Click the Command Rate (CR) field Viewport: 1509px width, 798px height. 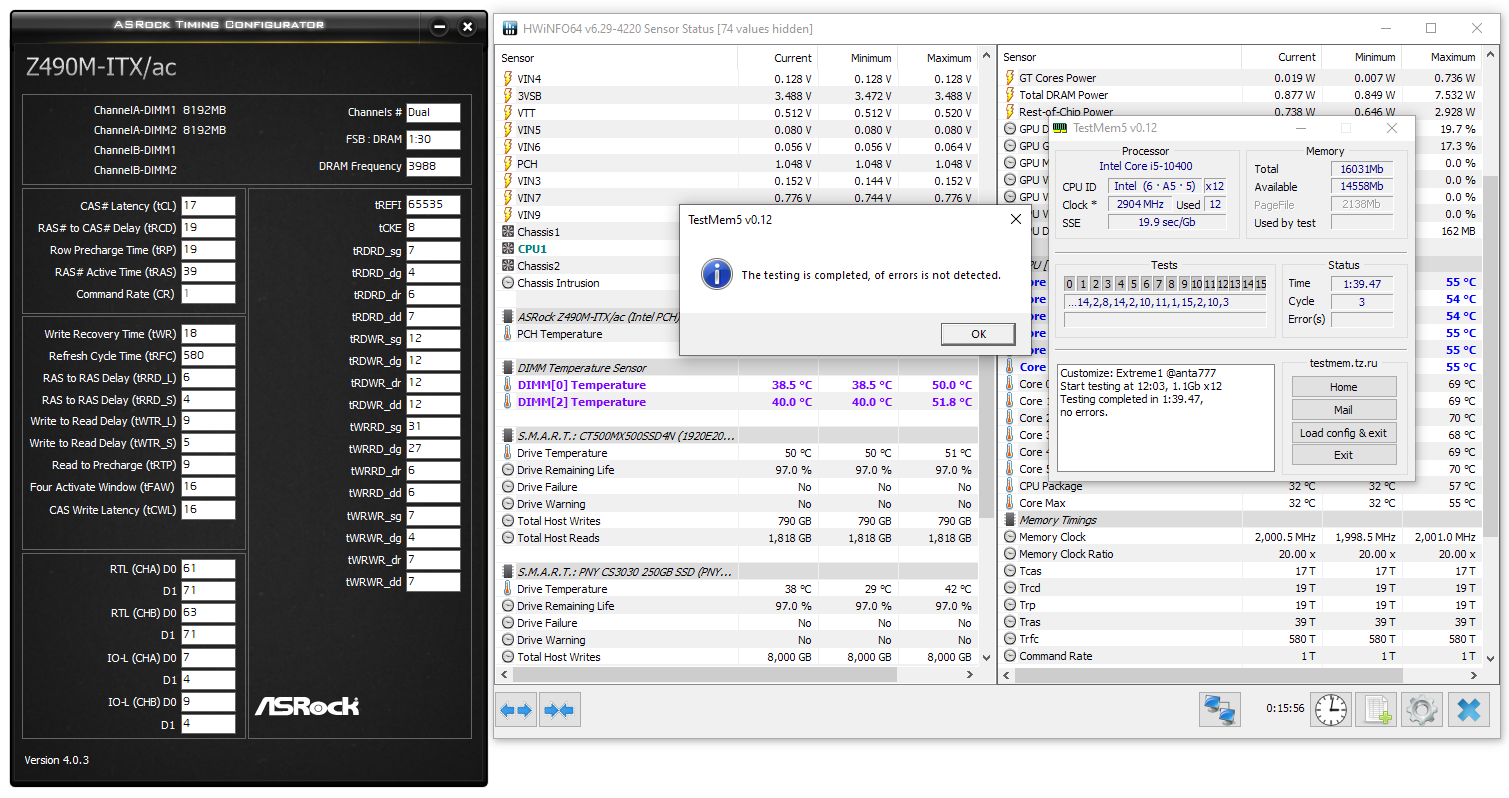click(208, 294)
